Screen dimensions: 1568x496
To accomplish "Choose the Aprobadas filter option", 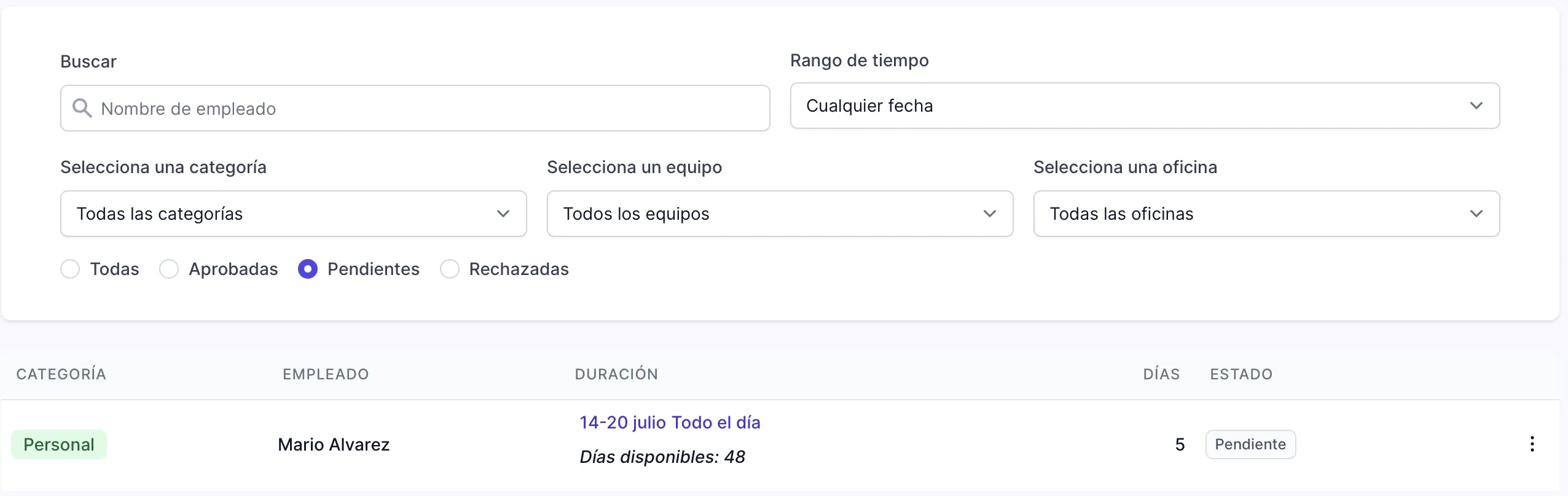I will click(x=168, y=269).
